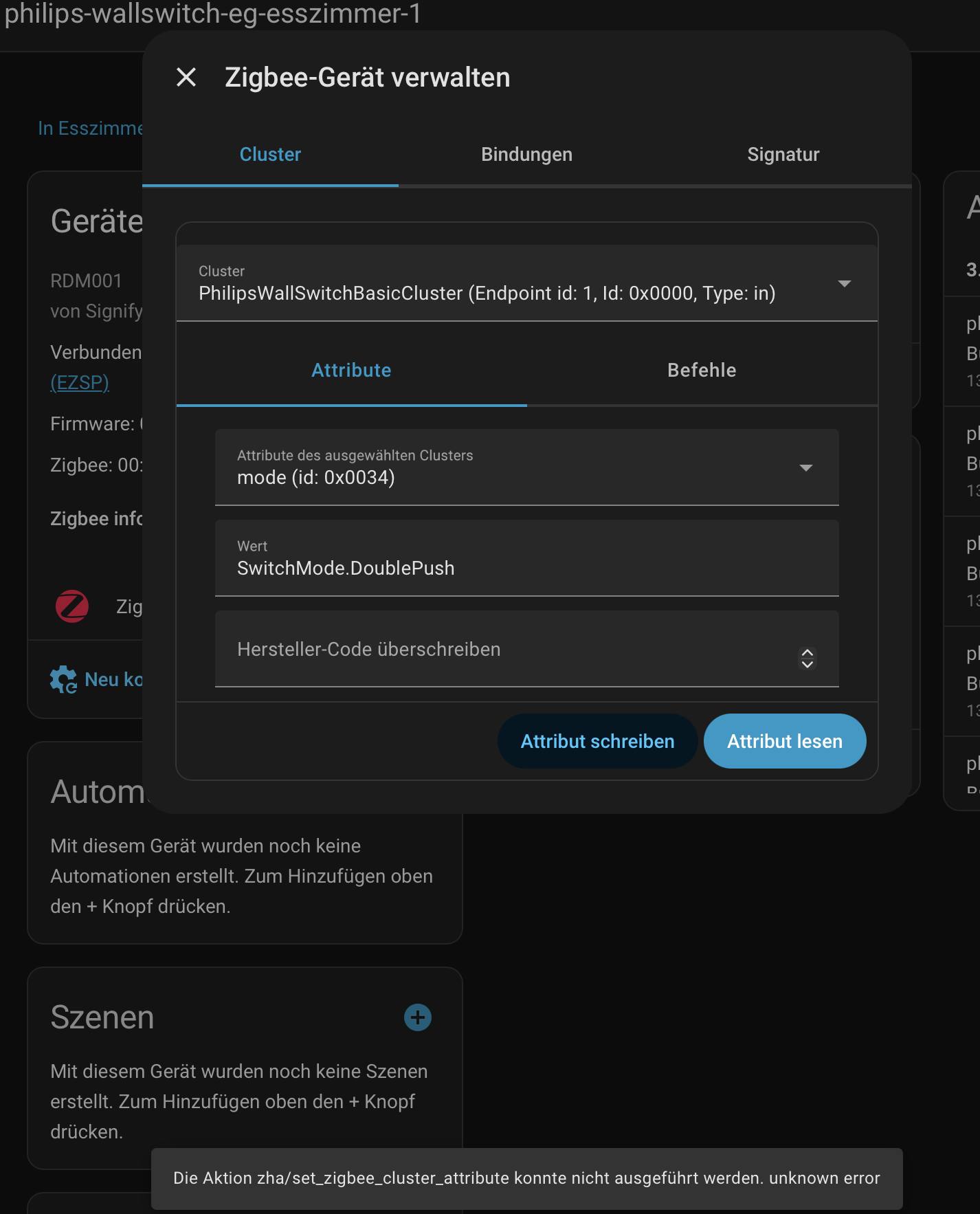Click the red Zigbee logo icon

(x=72, y=606)
